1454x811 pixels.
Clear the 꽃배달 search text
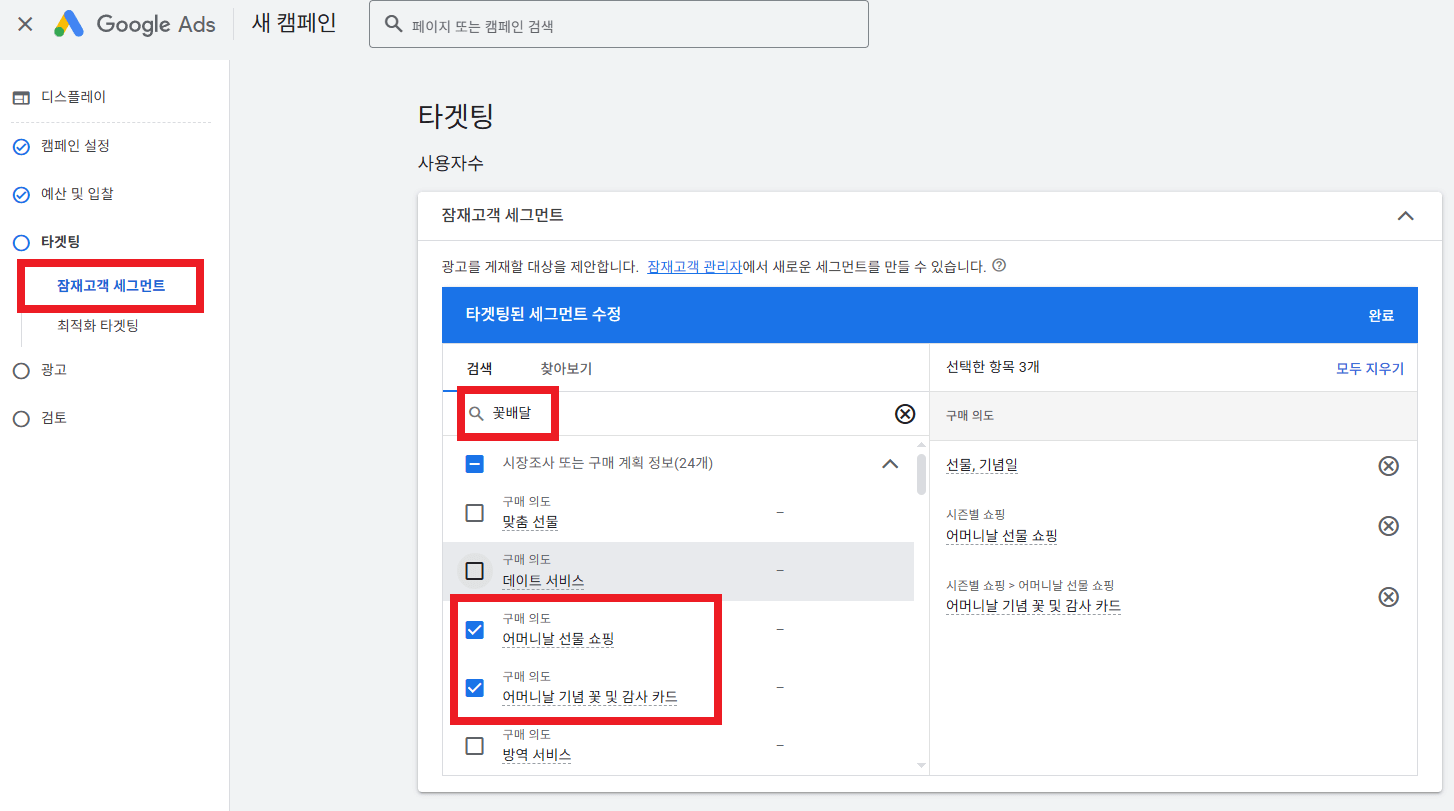point(905,414)
